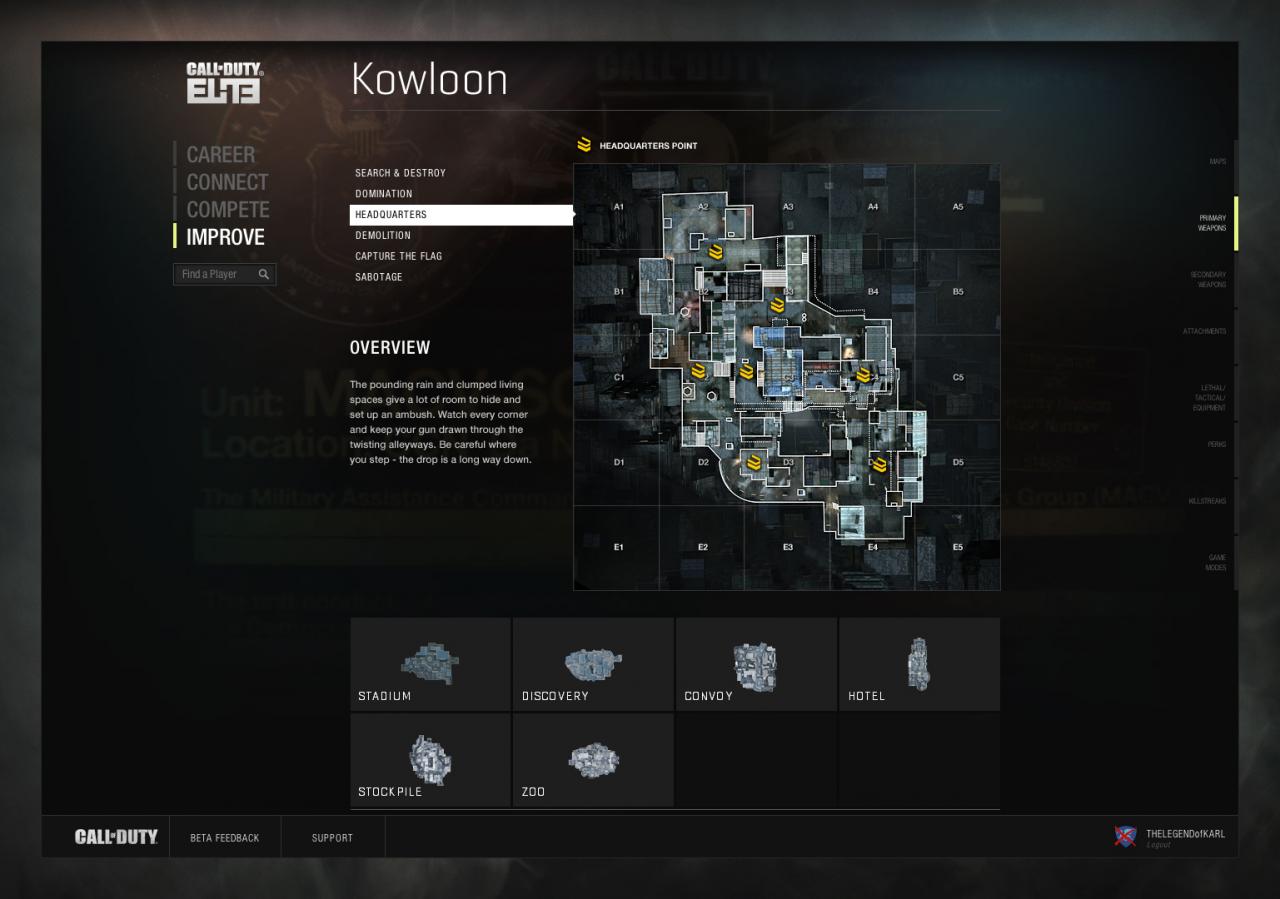Screen dimensions: 1280x899
Task: Click the search magnifier icon in Find a Player
Action: [263, 274]
